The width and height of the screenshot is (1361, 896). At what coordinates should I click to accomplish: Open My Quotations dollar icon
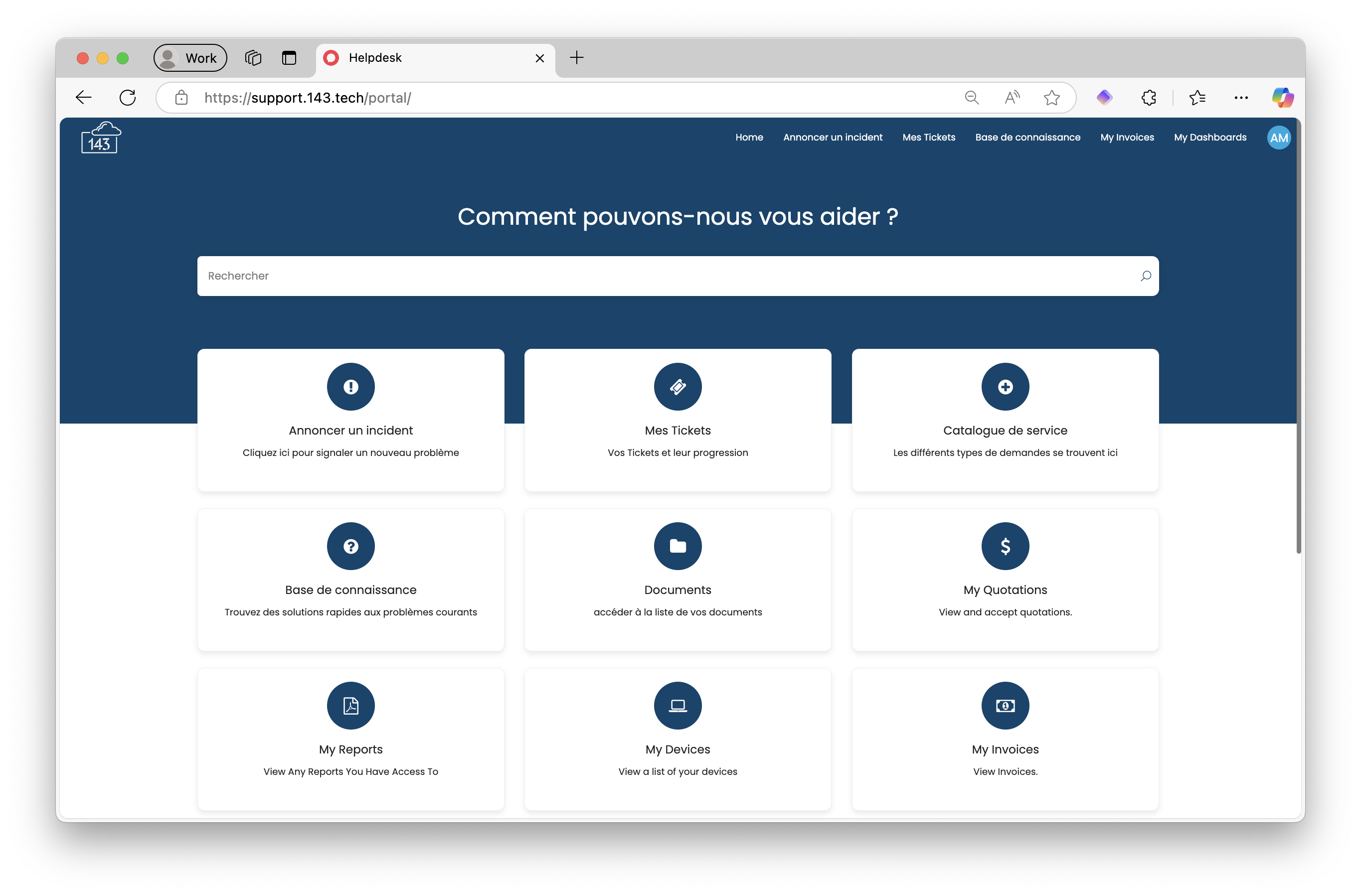tap(1005, 546)
